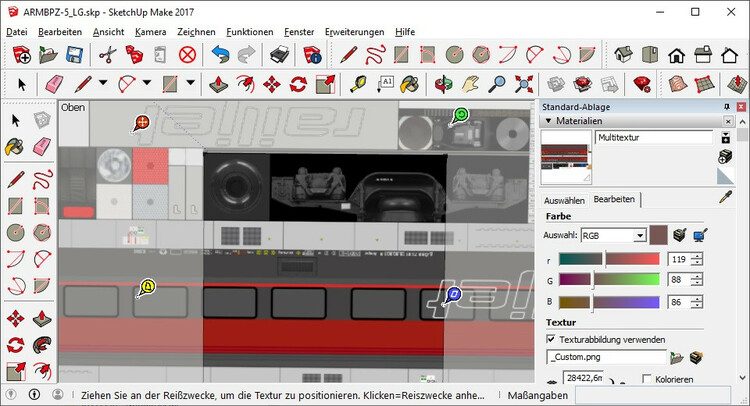
Task: Adjust the B value stepper
Action: click(x=697, y=302)
